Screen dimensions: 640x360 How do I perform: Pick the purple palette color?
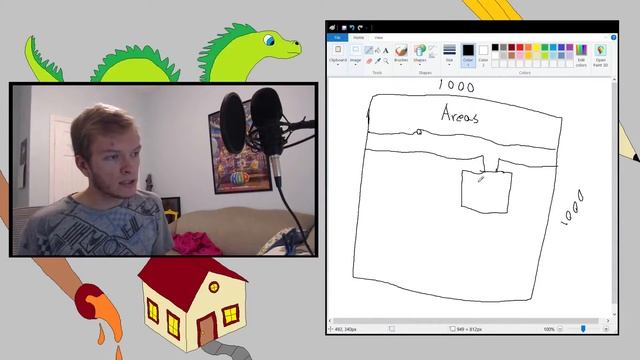coord(570,47)
